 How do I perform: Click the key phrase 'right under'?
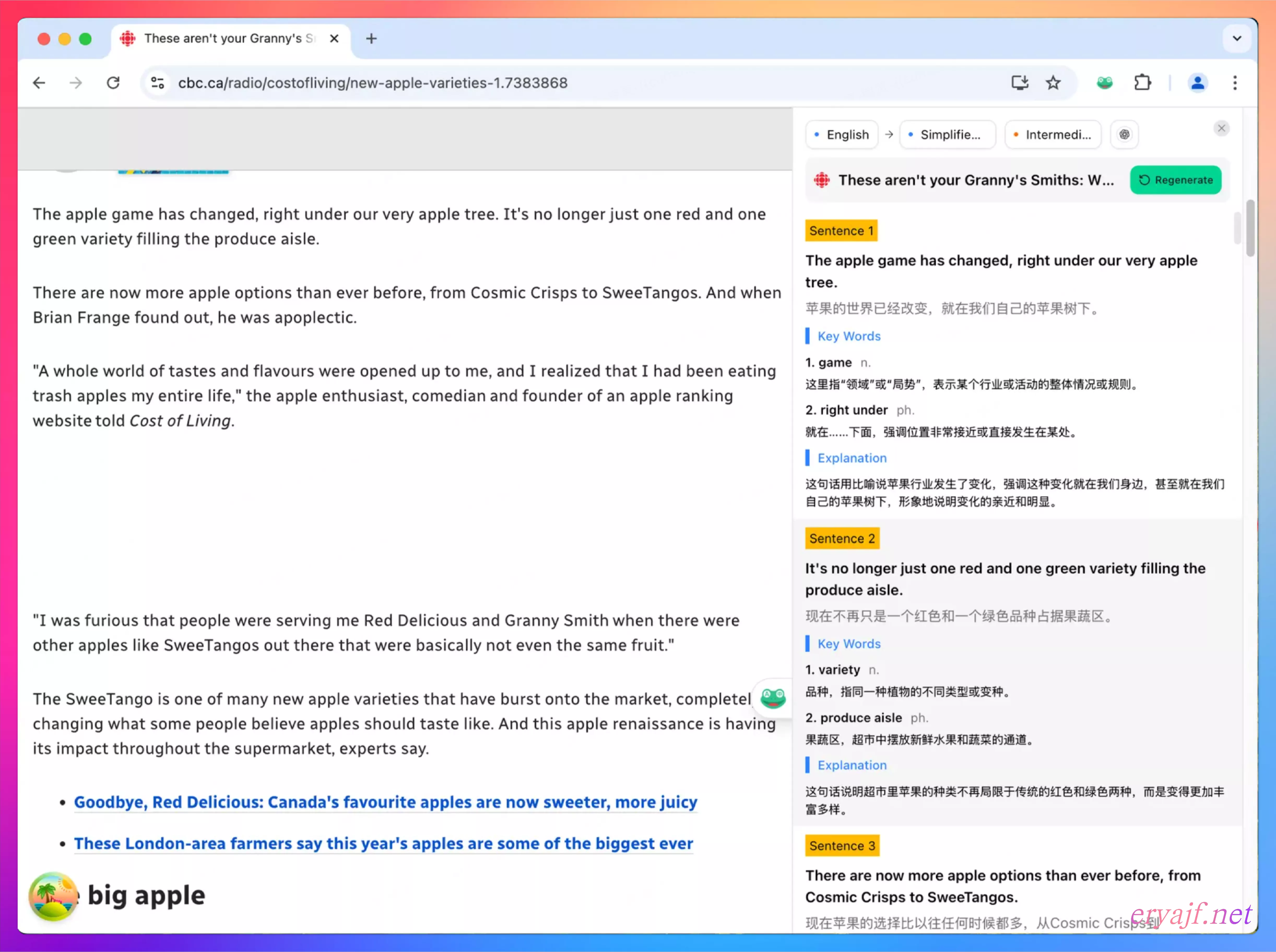pos(854,410)
